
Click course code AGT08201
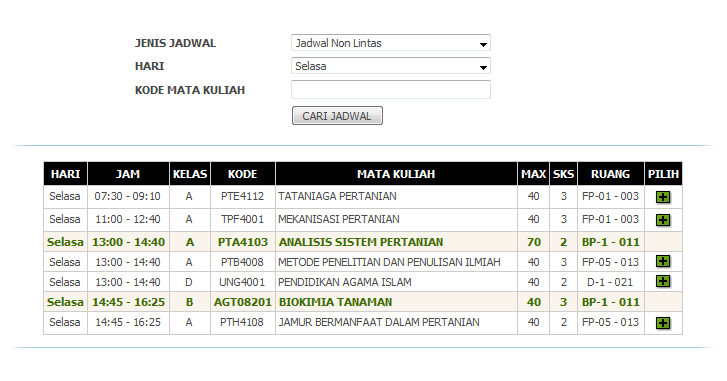point(242,302)
